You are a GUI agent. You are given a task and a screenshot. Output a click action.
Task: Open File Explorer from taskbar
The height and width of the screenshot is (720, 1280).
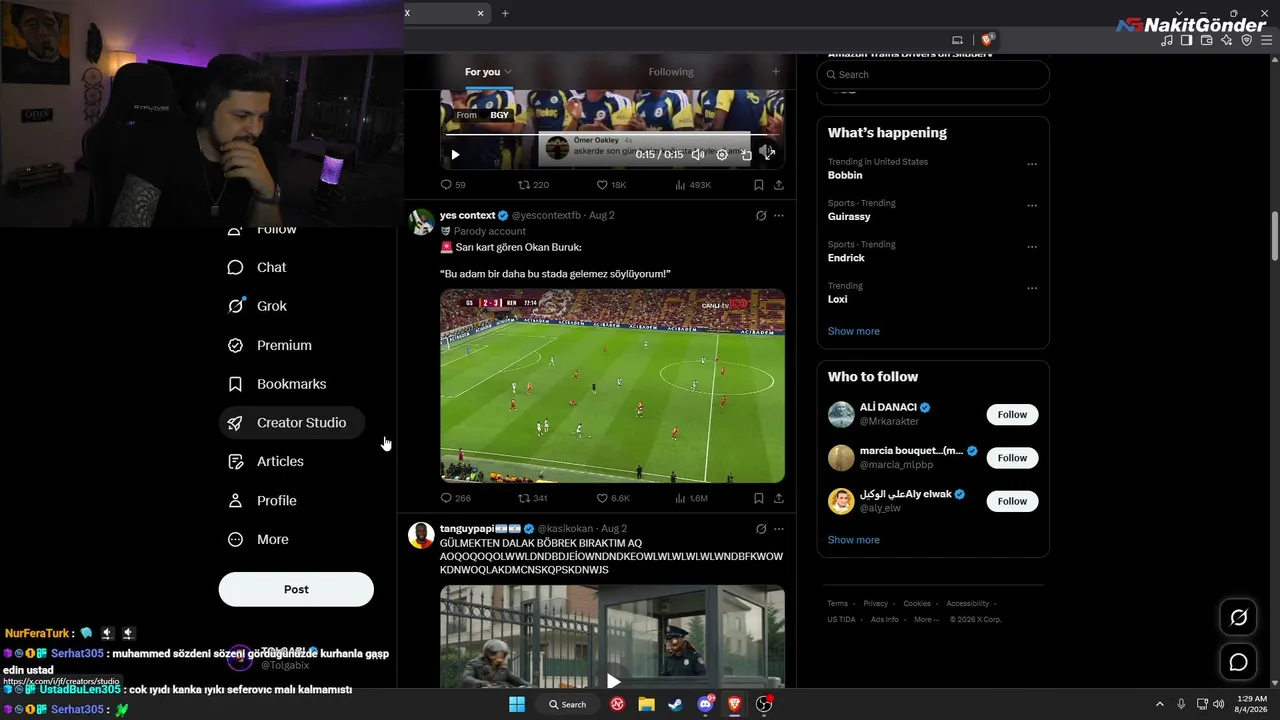pyautogui.click(x=646, y=704)
